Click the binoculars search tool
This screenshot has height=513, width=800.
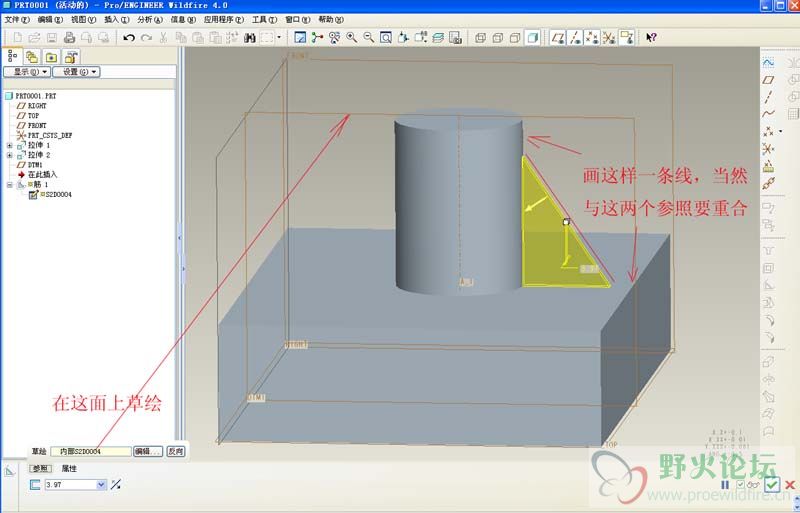pos(249,37)
